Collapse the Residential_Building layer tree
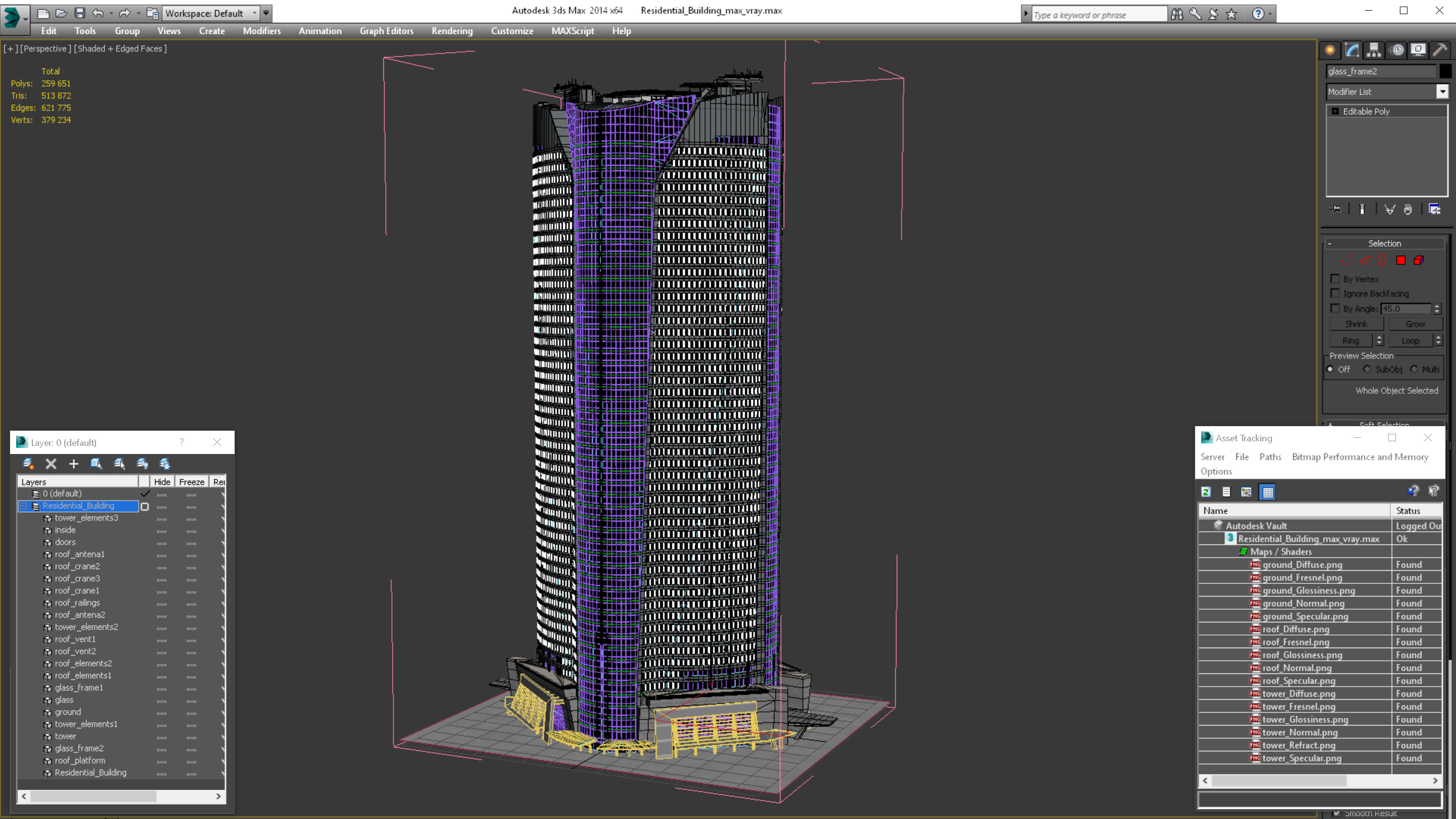This screenshot has height=819, width=1456. [24, 506]
